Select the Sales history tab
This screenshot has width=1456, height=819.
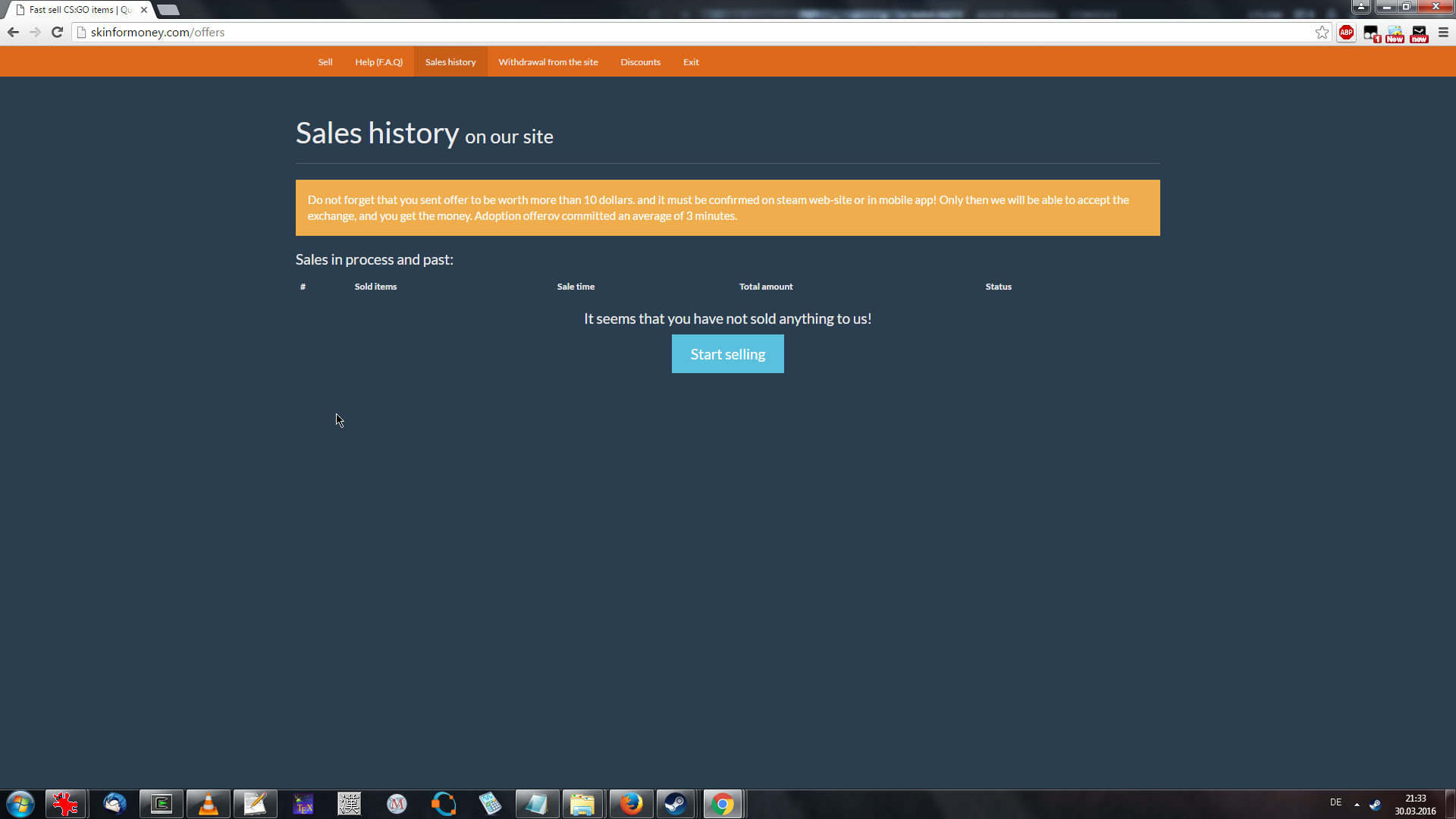(x=450, y=62)
